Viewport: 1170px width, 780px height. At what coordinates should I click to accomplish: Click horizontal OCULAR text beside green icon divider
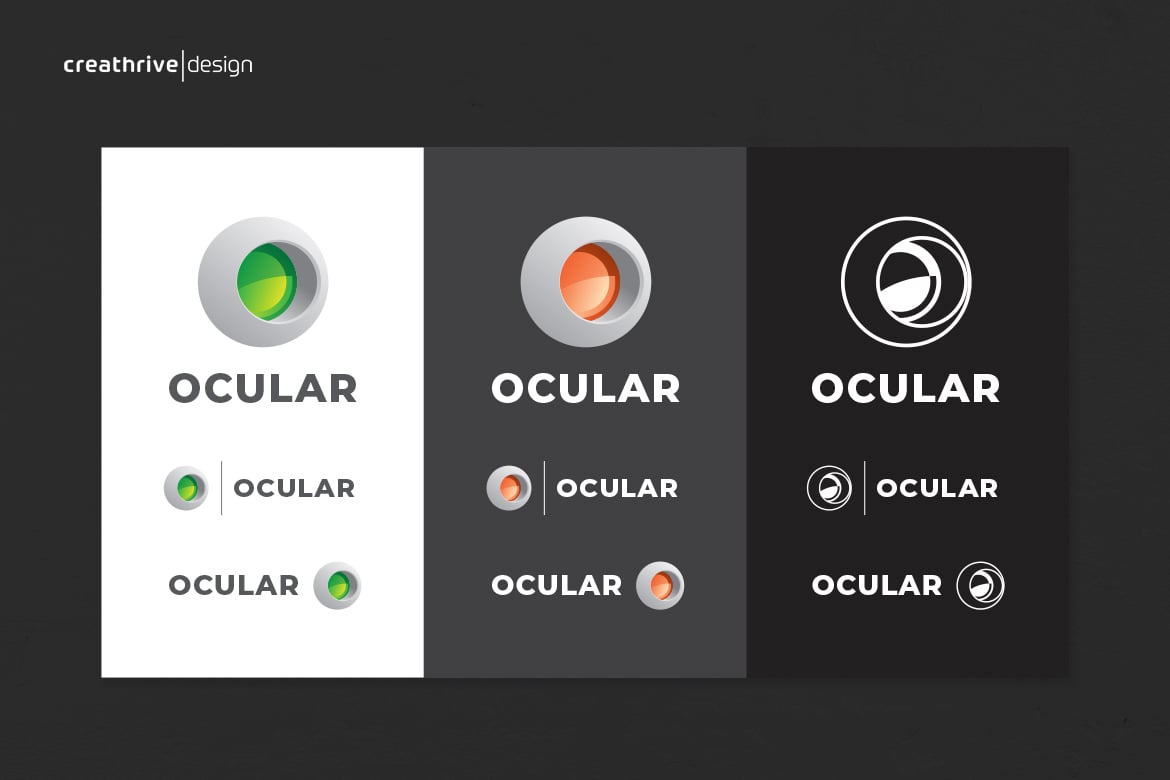click(x=294, y=488)
